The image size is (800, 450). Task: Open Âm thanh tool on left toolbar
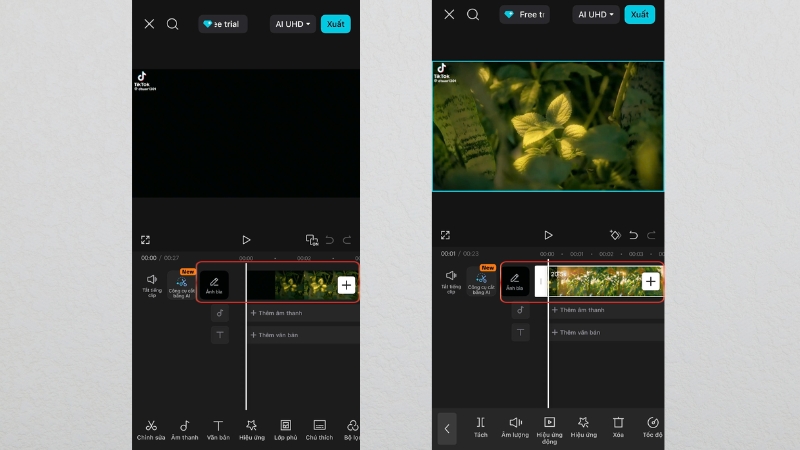click(x=184, y=430)
